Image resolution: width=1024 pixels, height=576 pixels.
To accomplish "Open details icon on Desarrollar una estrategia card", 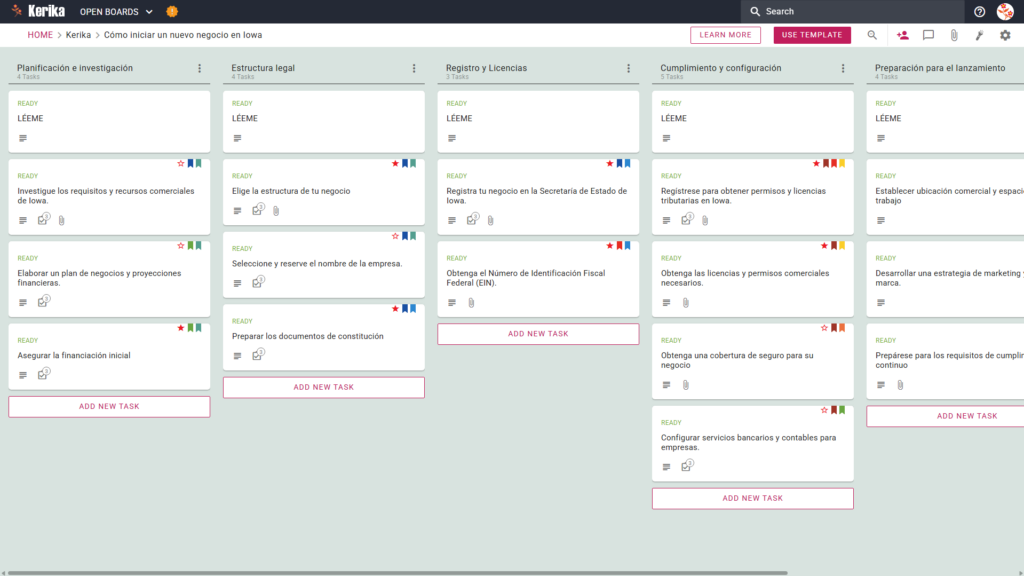I will pyautogui.click(x=881, y=302).
